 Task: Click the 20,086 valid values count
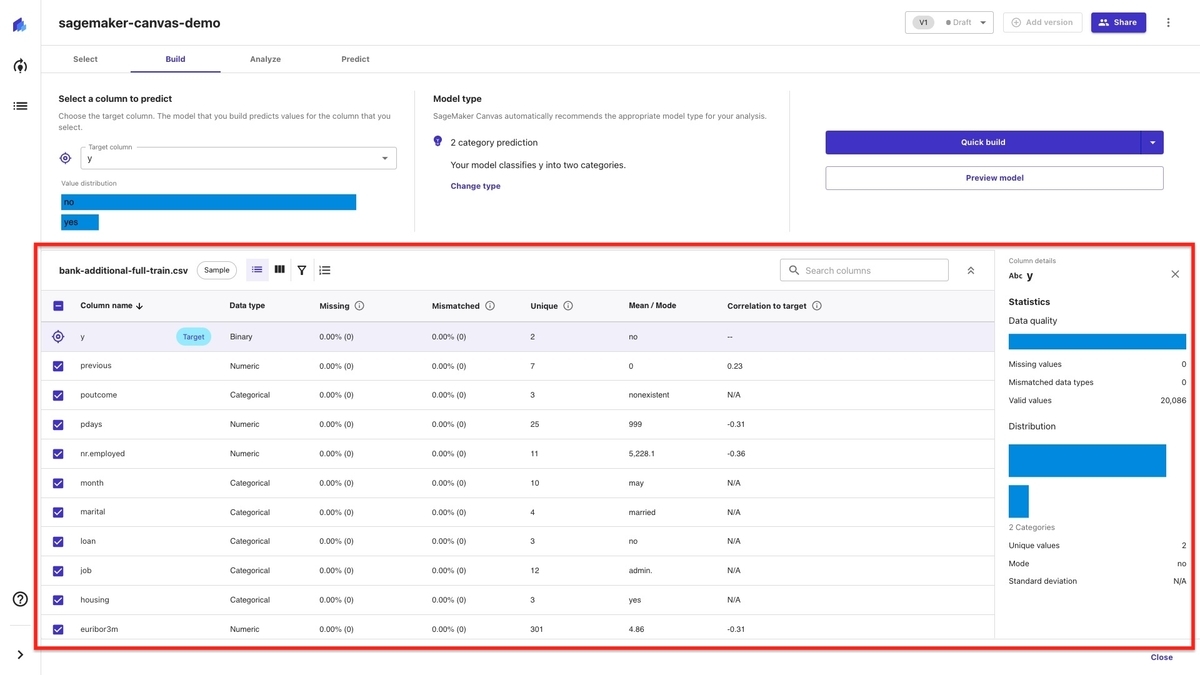coord(1172,400)
